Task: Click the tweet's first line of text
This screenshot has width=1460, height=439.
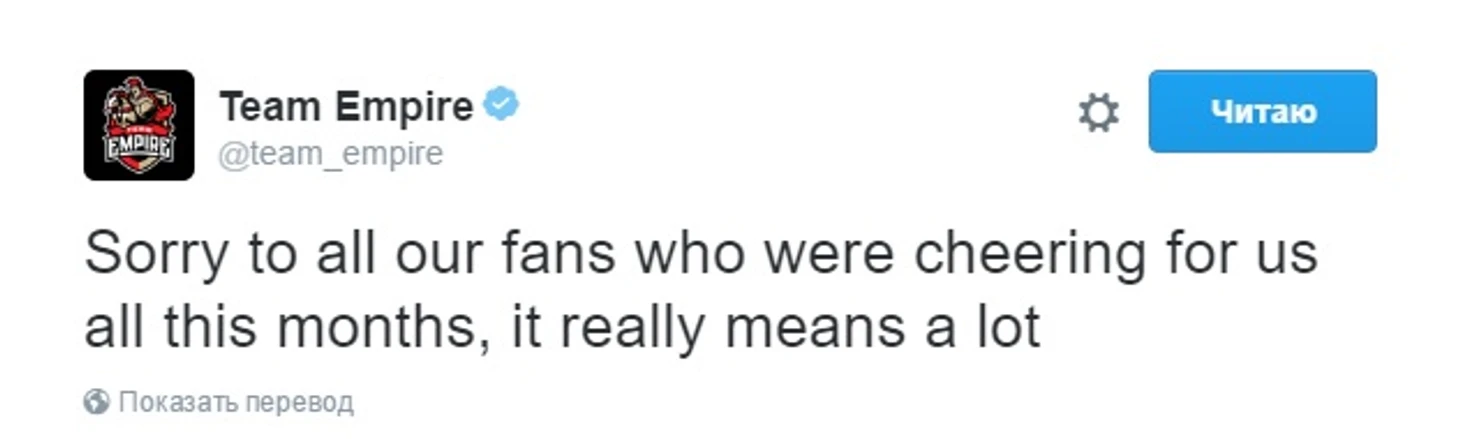Action: tap(700, 256)
